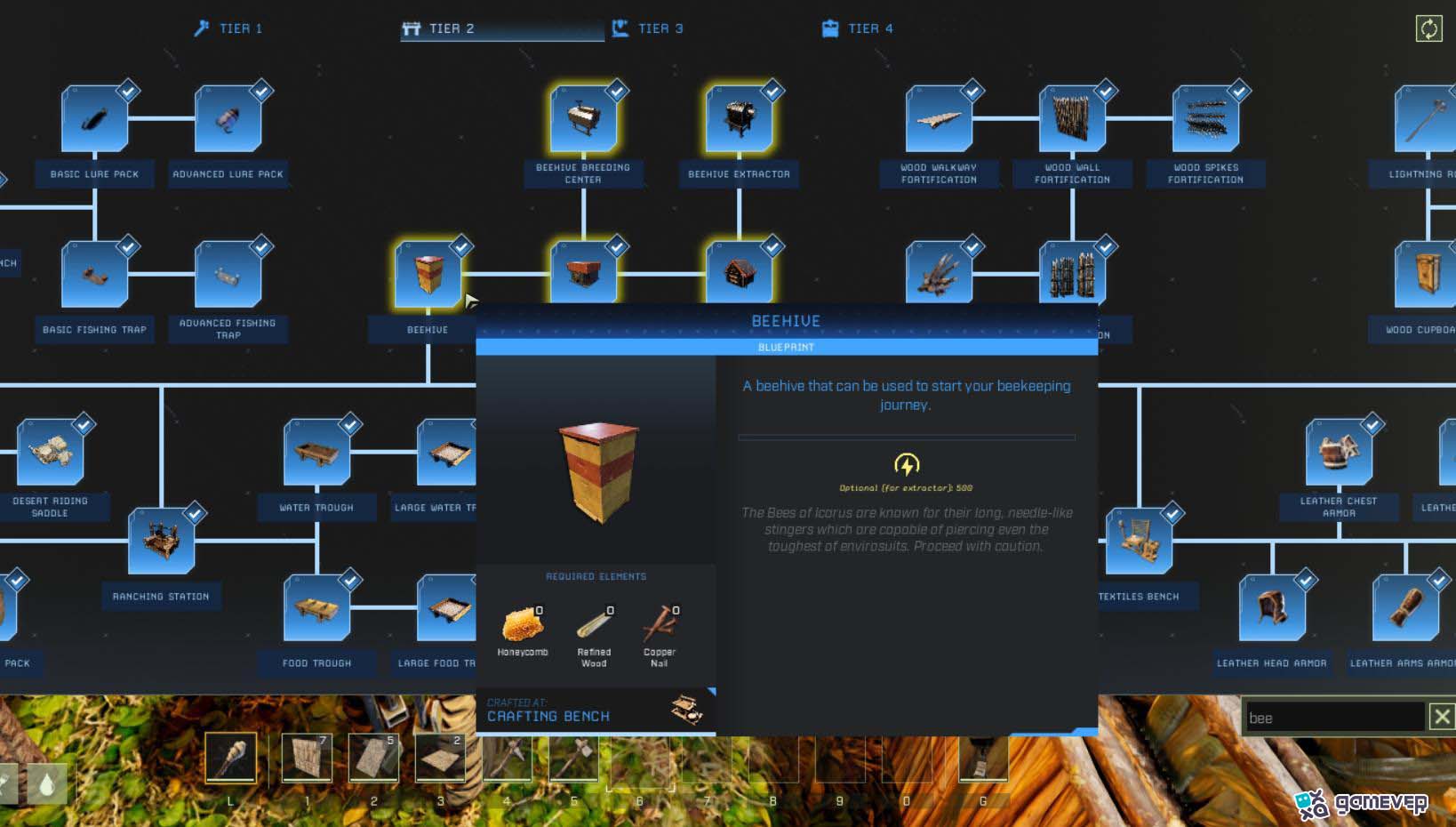
Task: Open the Ranching Station blueprint icon
Action: coord(161,541)
